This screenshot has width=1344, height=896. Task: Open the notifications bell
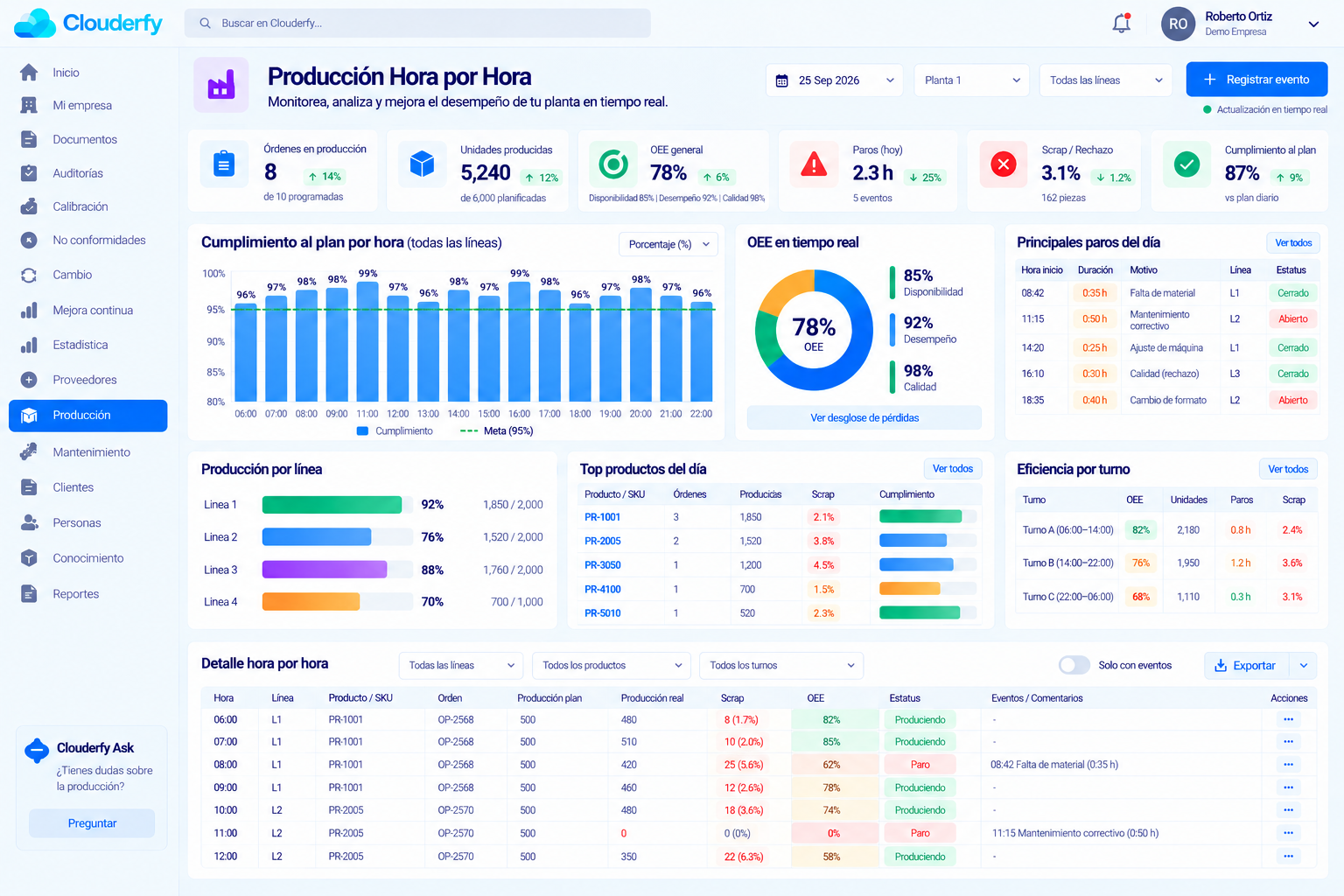pos(1121,24)
